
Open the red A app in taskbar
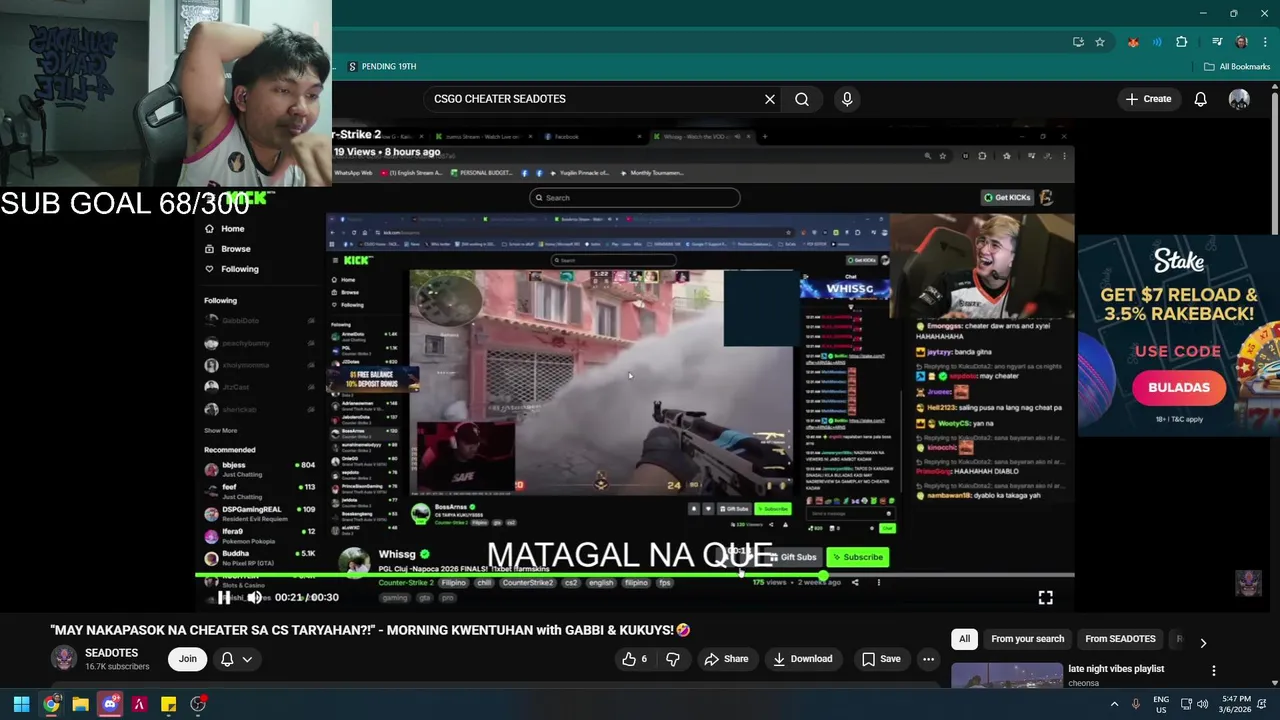pos(139,704)
